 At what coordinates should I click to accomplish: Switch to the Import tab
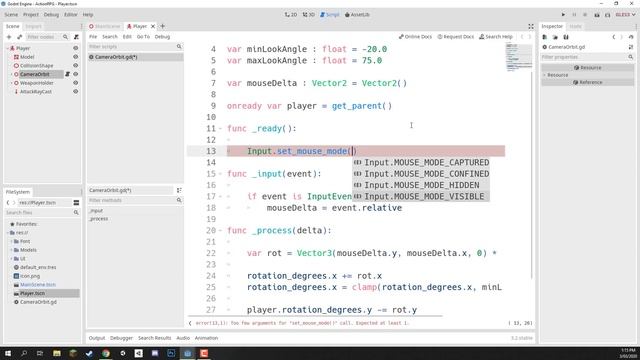tap(33, 26)
